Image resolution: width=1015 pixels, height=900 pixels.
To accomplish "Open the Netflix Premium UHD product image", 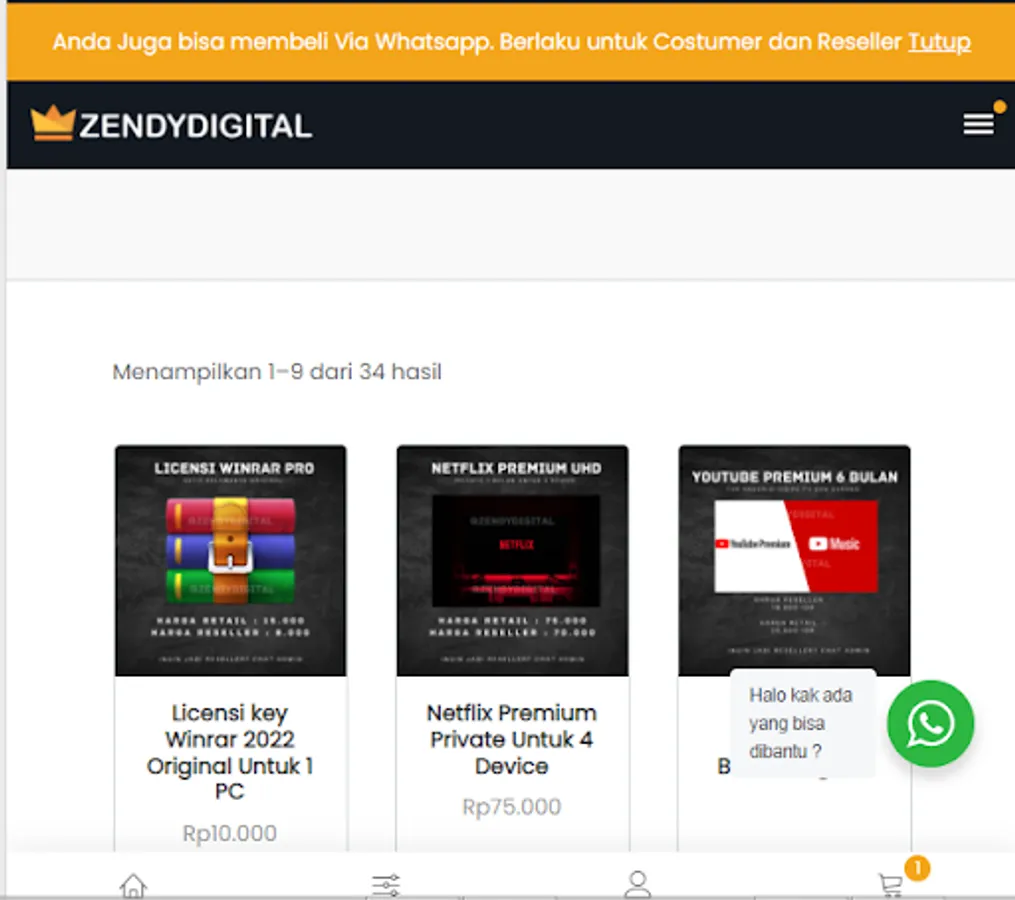I will coord(512,561).
